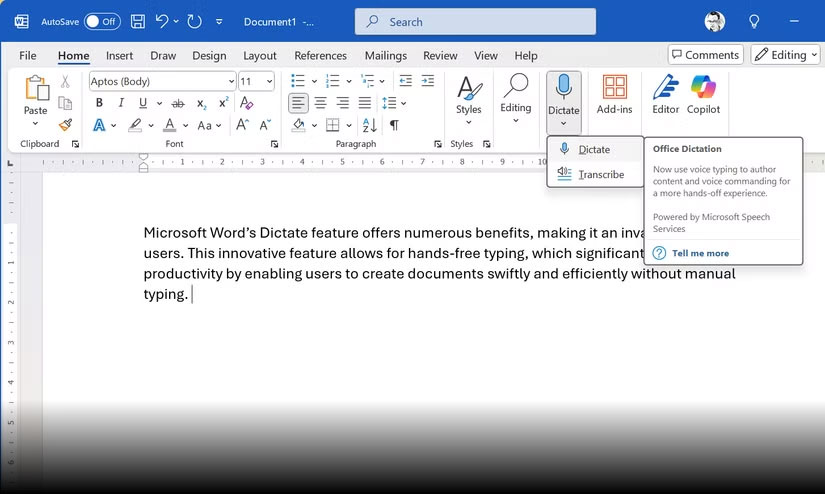Screen dimensions: 825x494
Task: Launch the Editor checker
Action: pyautogui.click(x=665, y=94)
